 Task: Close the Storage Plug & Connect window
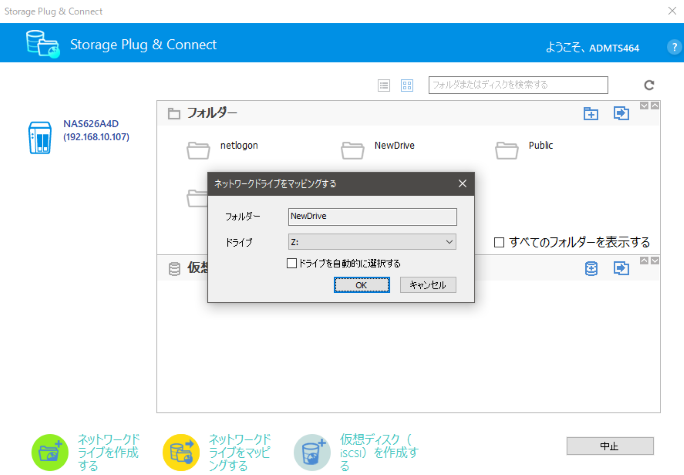click(672, 11)
